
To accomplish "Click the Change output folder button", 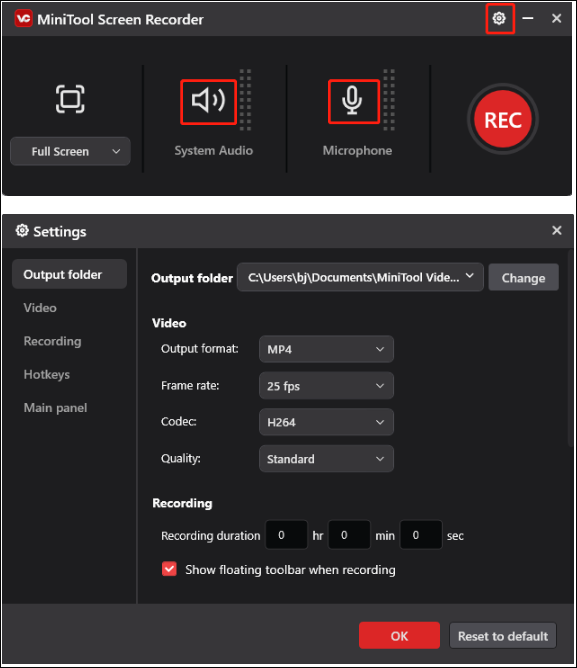I will pos(523,278).
